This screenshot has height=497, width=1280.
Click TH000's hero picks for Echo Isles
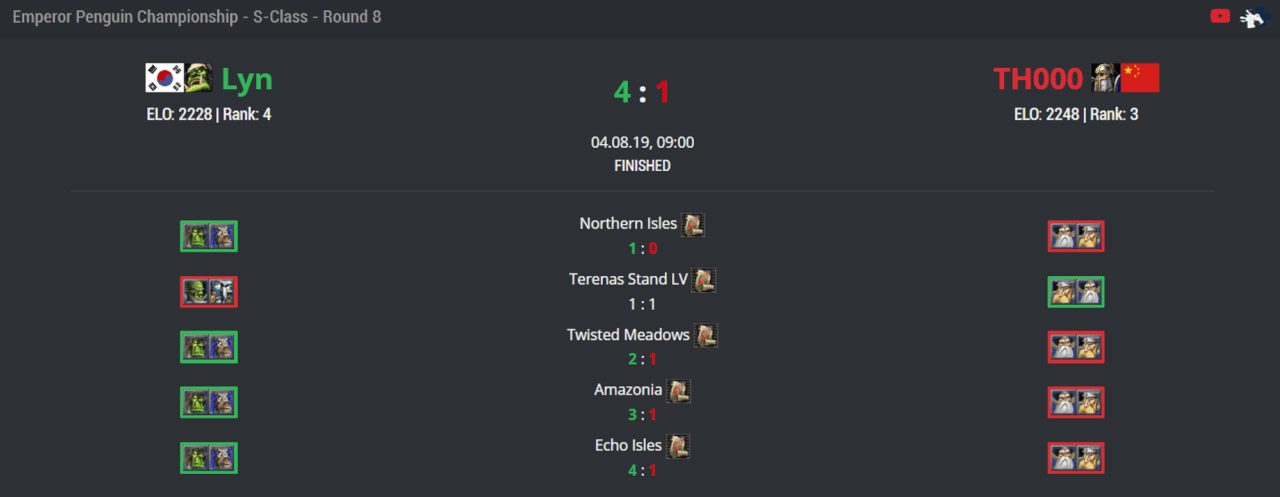point(1076,458)
